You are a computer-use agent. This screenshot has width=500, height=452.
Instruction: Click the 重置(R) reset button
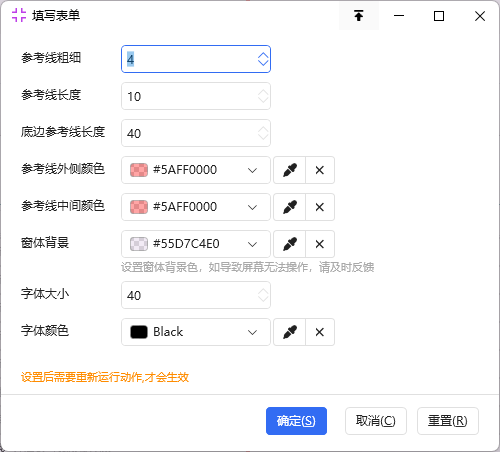click(448, 421)
